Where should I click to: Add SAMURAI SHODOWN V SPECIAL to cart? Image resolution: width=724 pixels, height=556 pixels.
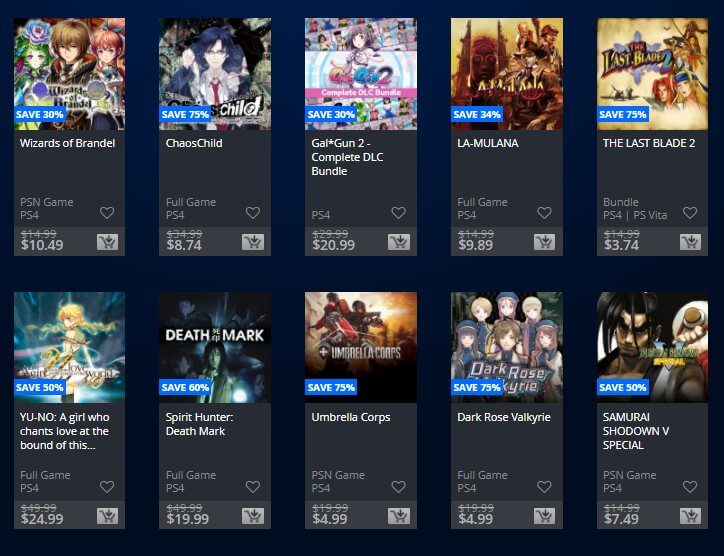click(x=690, y=516)
